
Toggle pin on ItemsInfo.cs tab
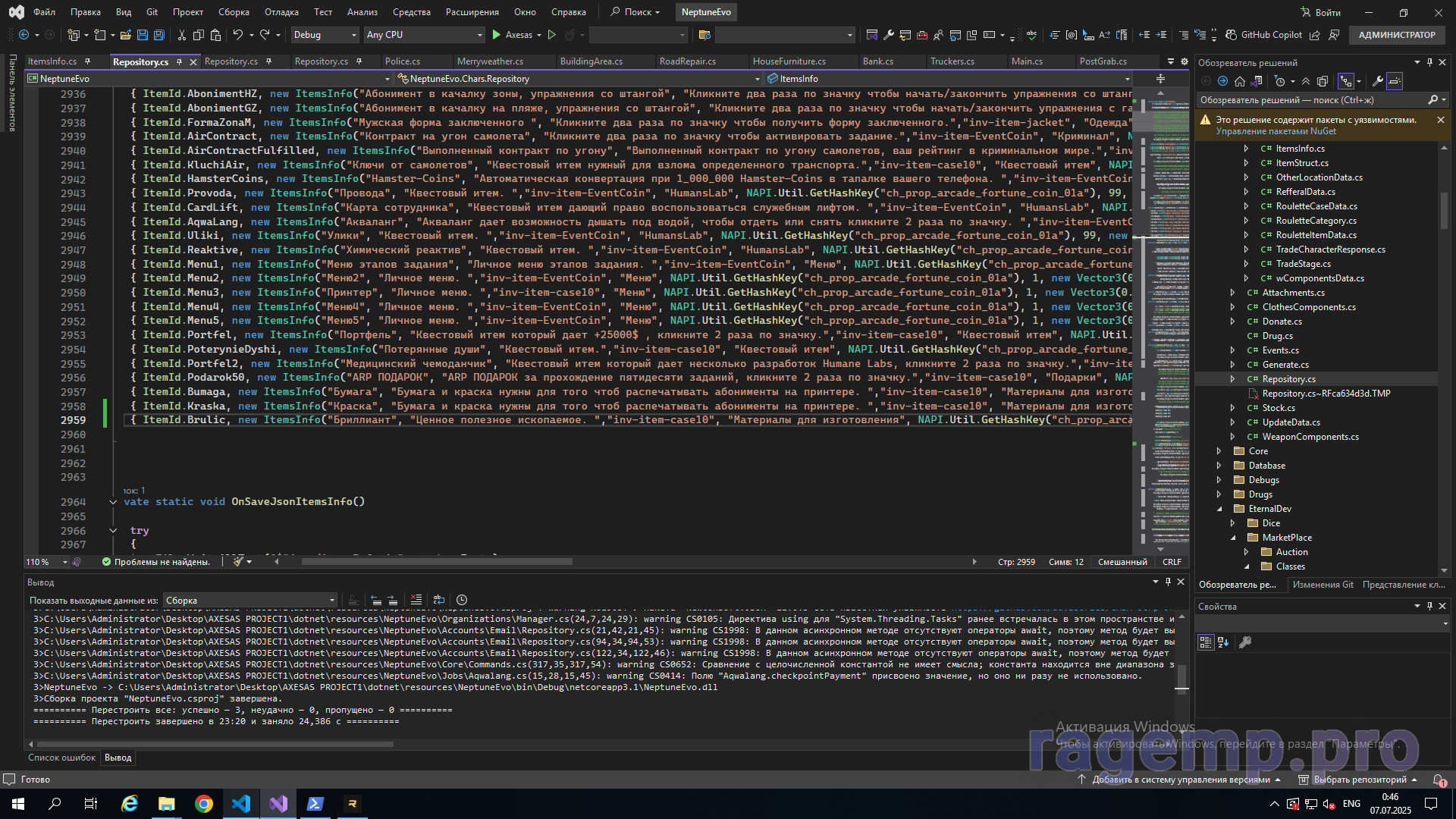87,61
